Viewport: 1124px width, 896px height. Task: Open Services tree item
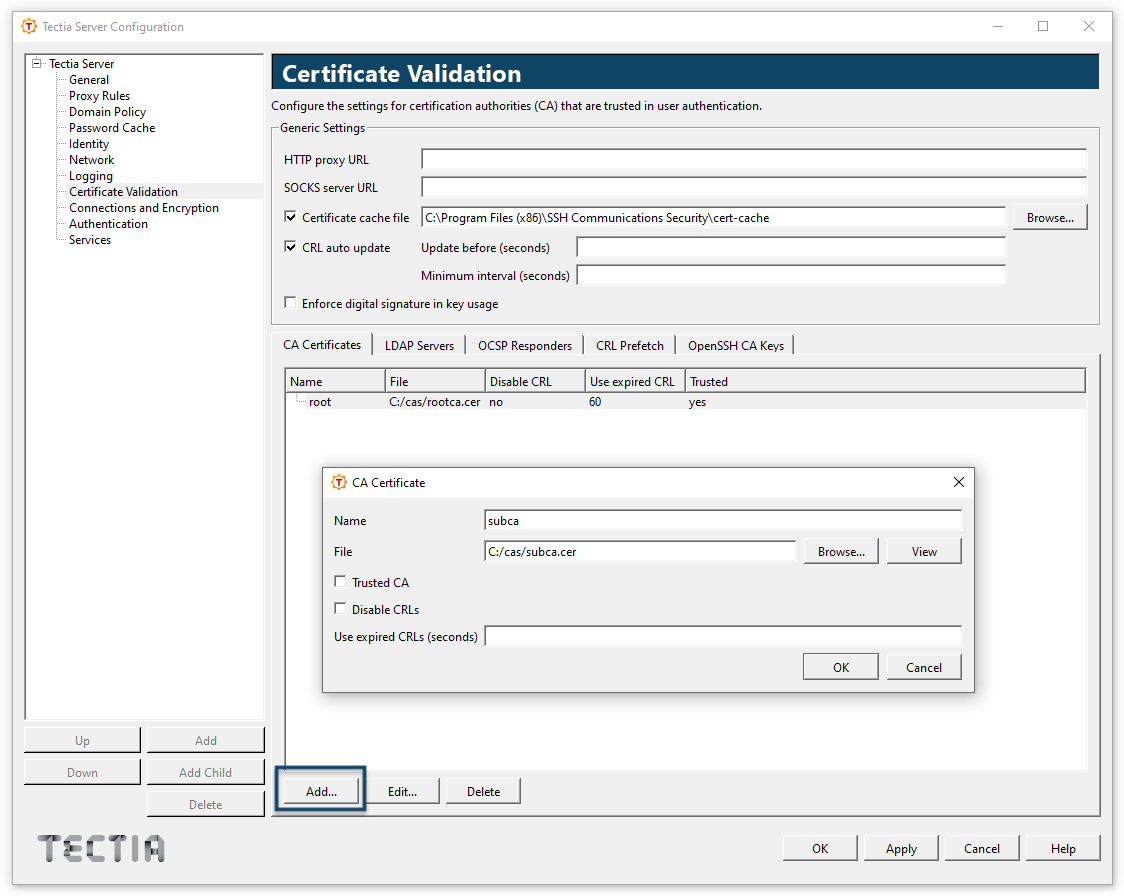[x=90, y=239]
